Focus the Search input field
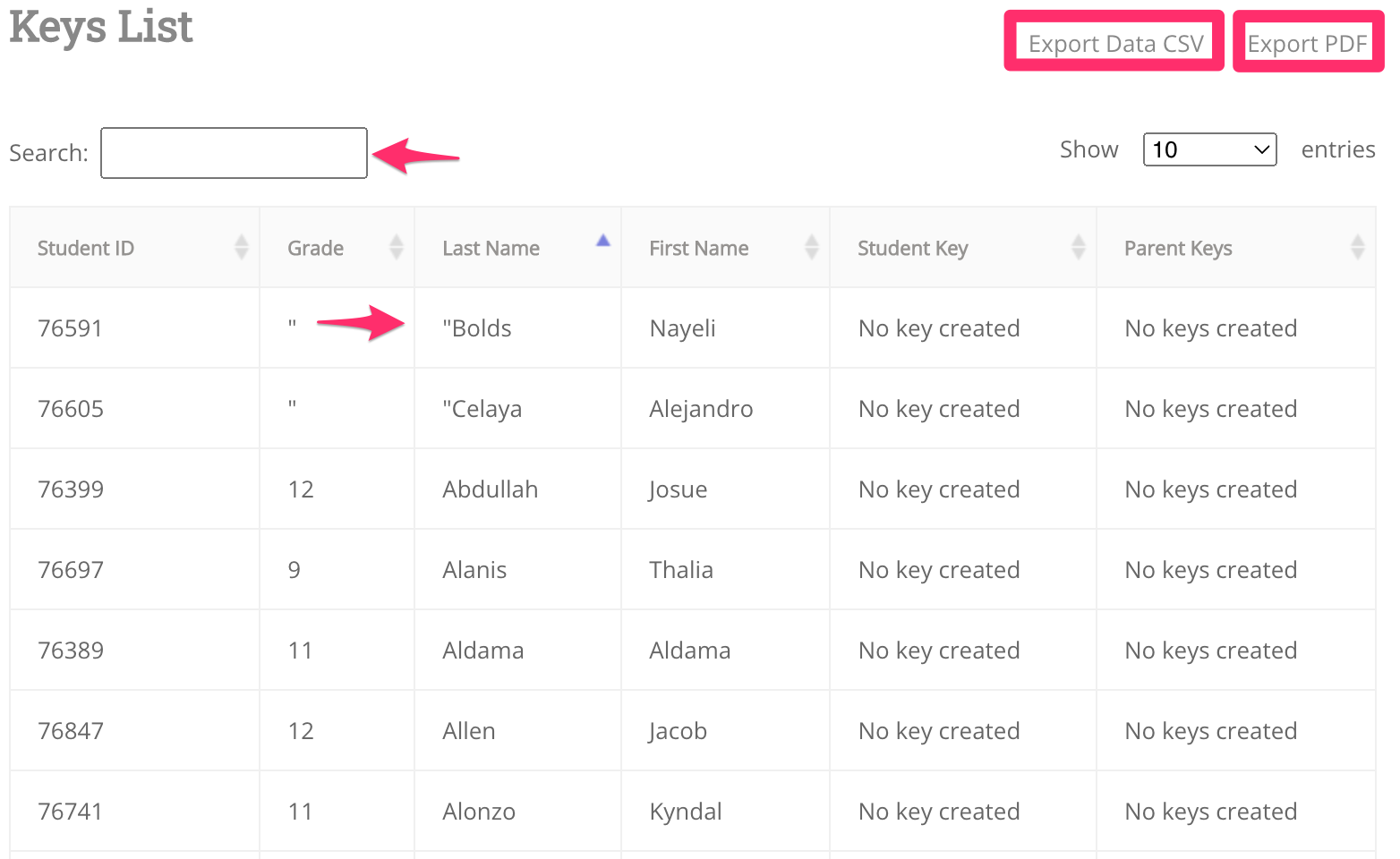 [x=234, y=153]
